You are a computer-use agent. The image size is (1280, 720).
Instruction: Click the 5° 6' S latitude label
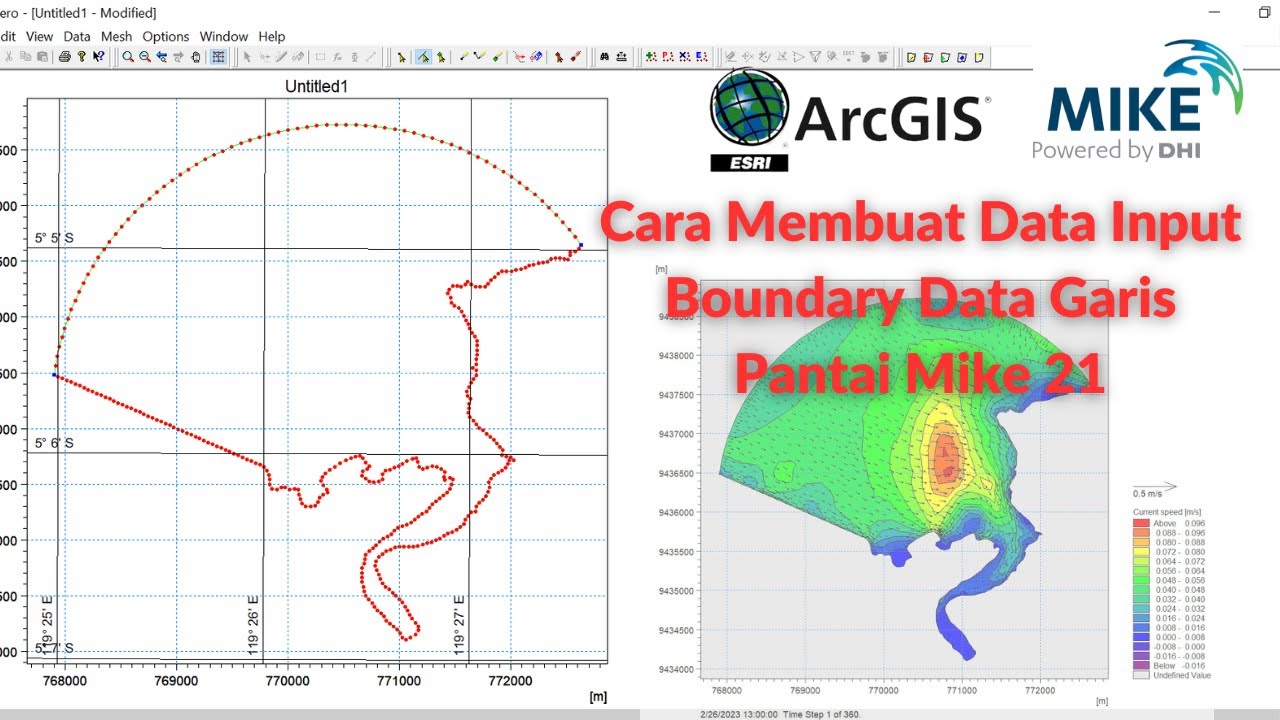click(54, 442)
